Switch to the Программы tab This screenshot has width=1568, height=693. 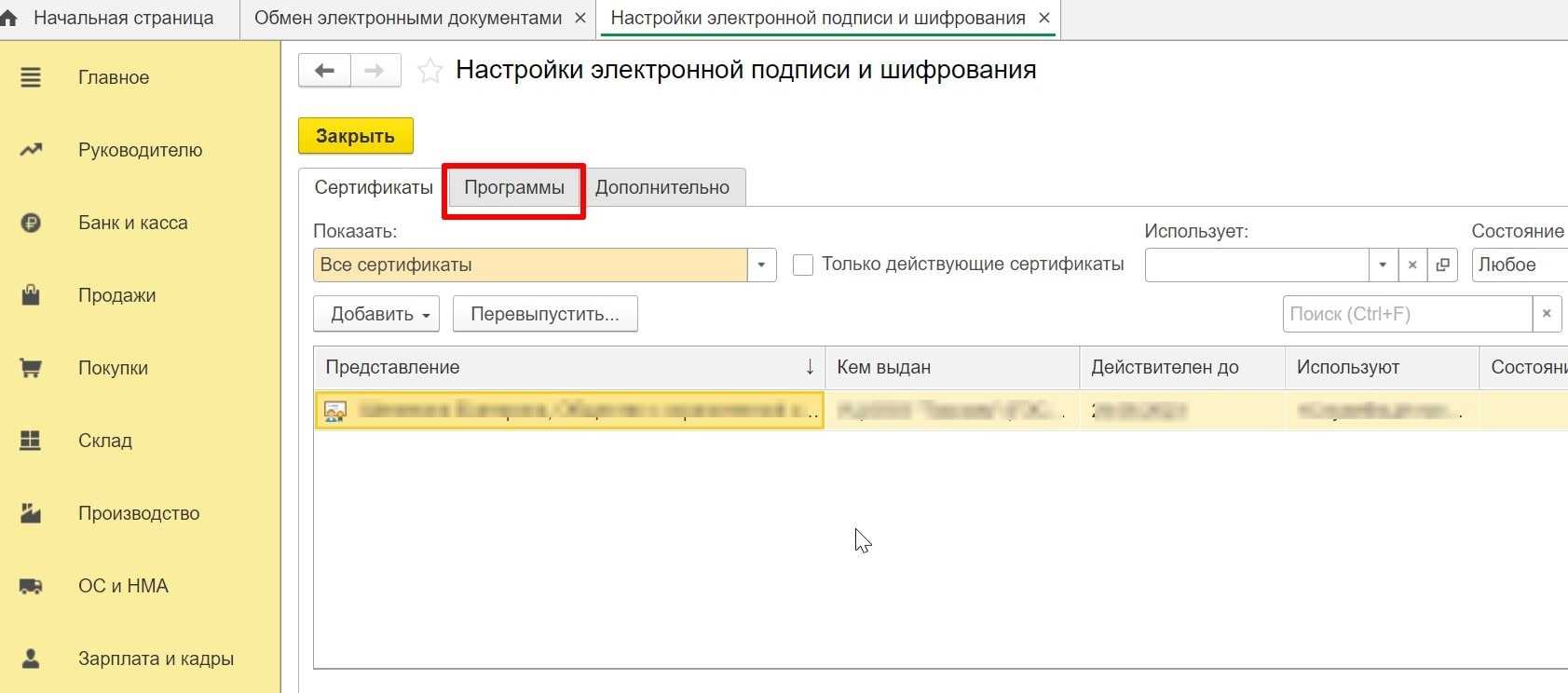point(513,187)
